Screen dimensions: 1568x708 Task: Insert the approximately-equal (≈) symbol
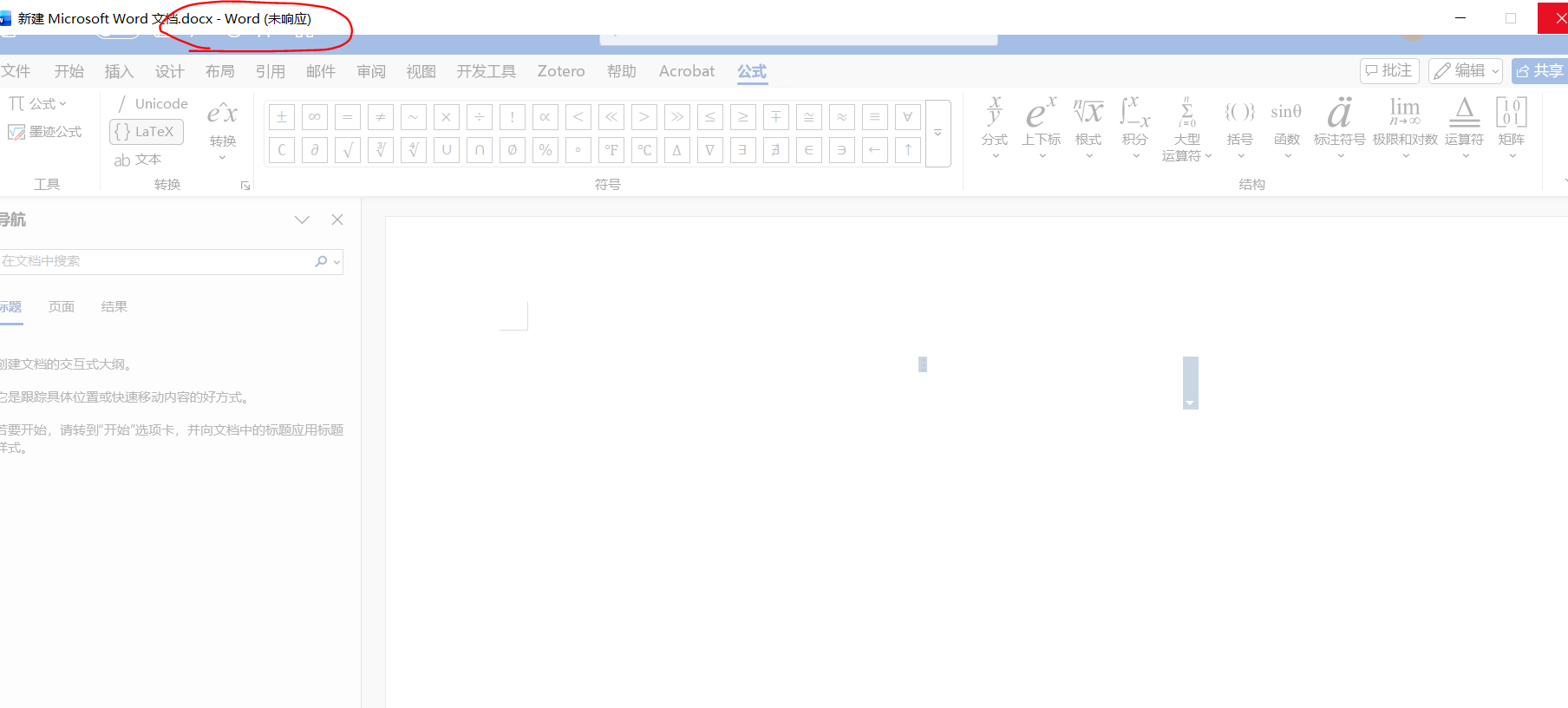click(842, 116)
